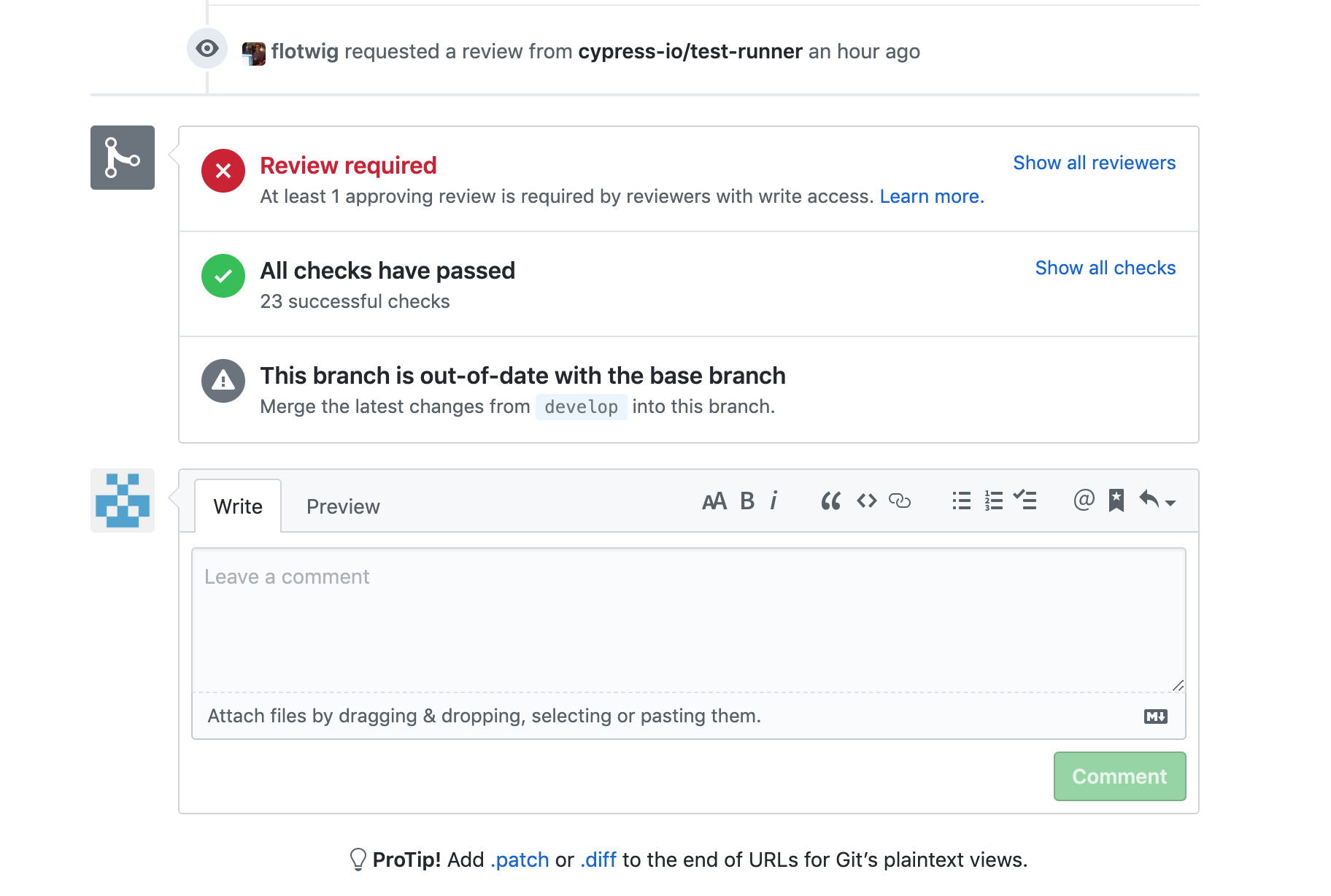Add a task list

(x=1026, y=501)
